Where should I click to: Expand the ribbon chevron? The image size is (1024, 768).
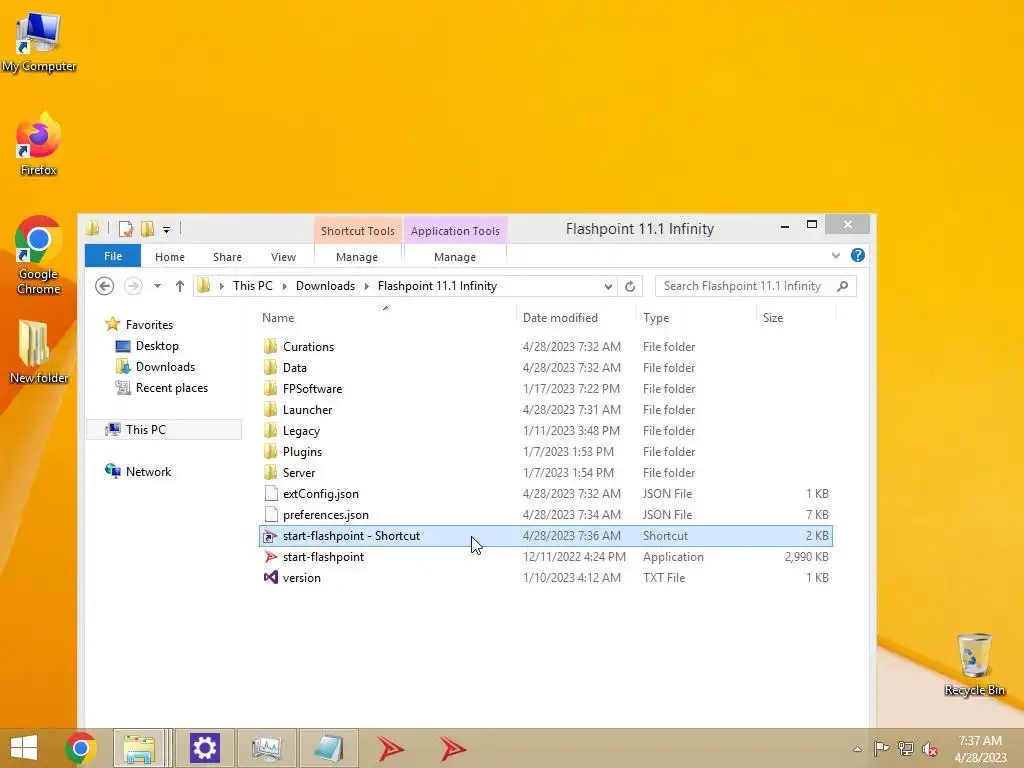[836, 255]
